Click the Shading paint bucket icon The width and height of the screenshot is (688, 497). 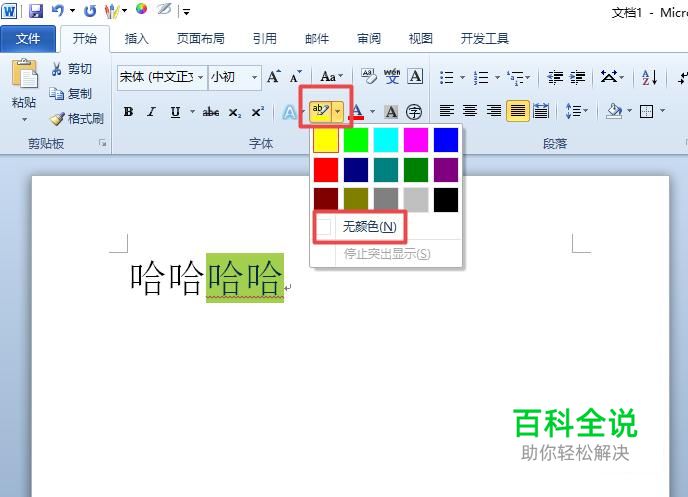pyautogui.click(x=614, y=111)
